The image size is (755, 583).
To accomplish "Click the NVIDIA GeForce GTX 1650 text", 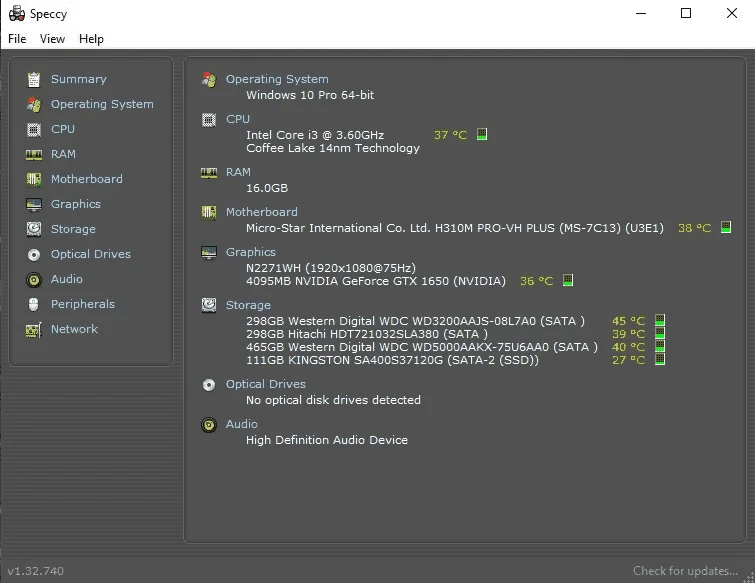I will [376, 281].
